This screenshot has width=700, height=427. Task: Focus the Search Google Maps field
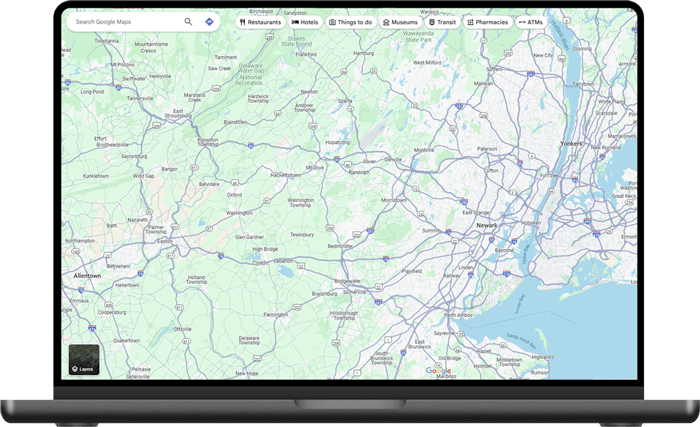[x=143, y=21]
